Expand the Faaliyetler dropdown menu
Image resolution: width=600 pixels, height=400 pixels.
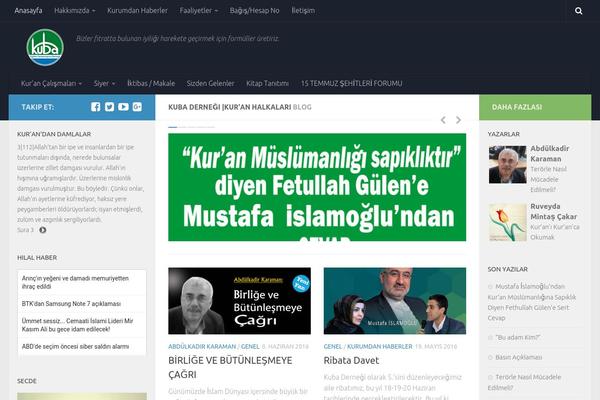click(199, 11)
